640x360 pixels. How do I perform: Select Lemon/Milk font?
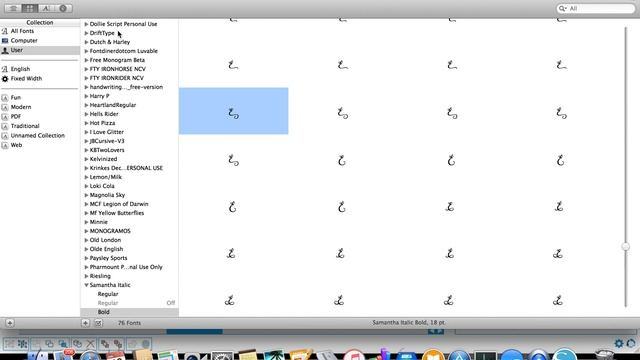(106, 177)
